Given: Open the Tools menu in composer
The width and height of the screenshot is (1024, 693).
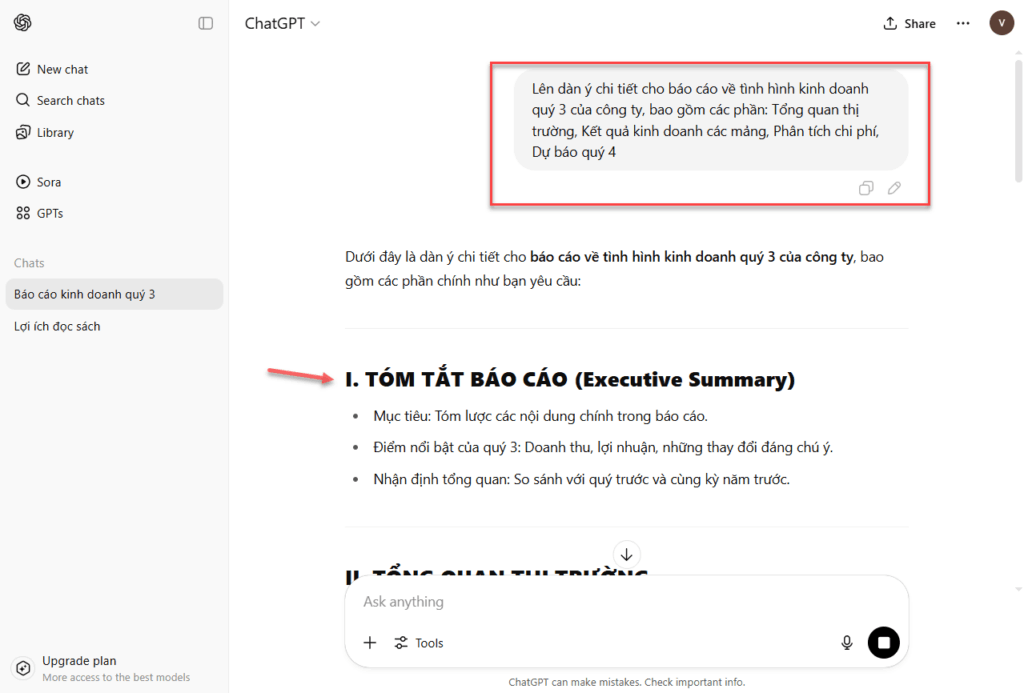Looking at the screenshot, I should pos(419,643).
